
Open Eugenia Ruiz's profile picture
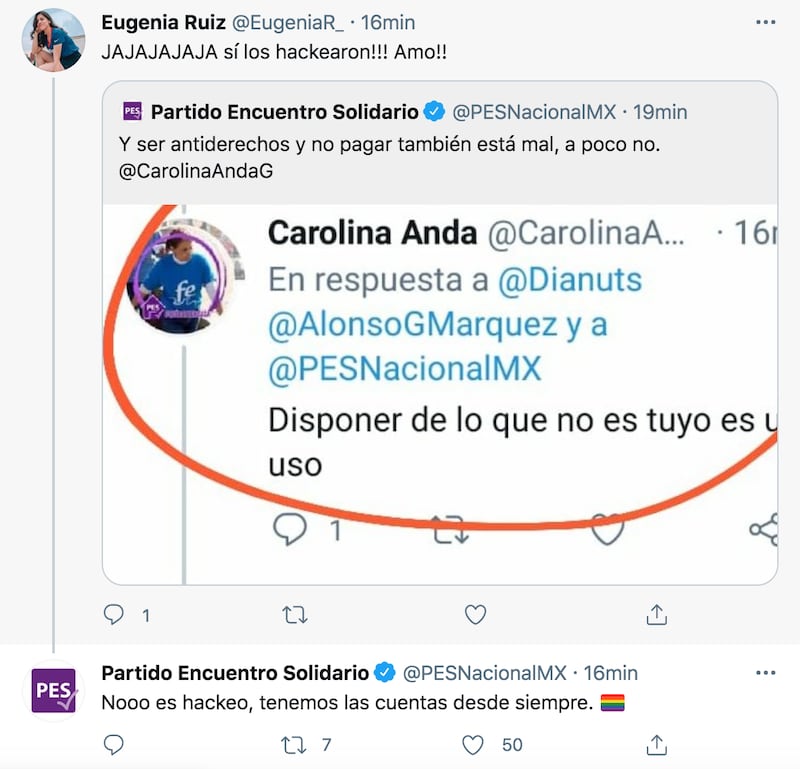[54, 40]
